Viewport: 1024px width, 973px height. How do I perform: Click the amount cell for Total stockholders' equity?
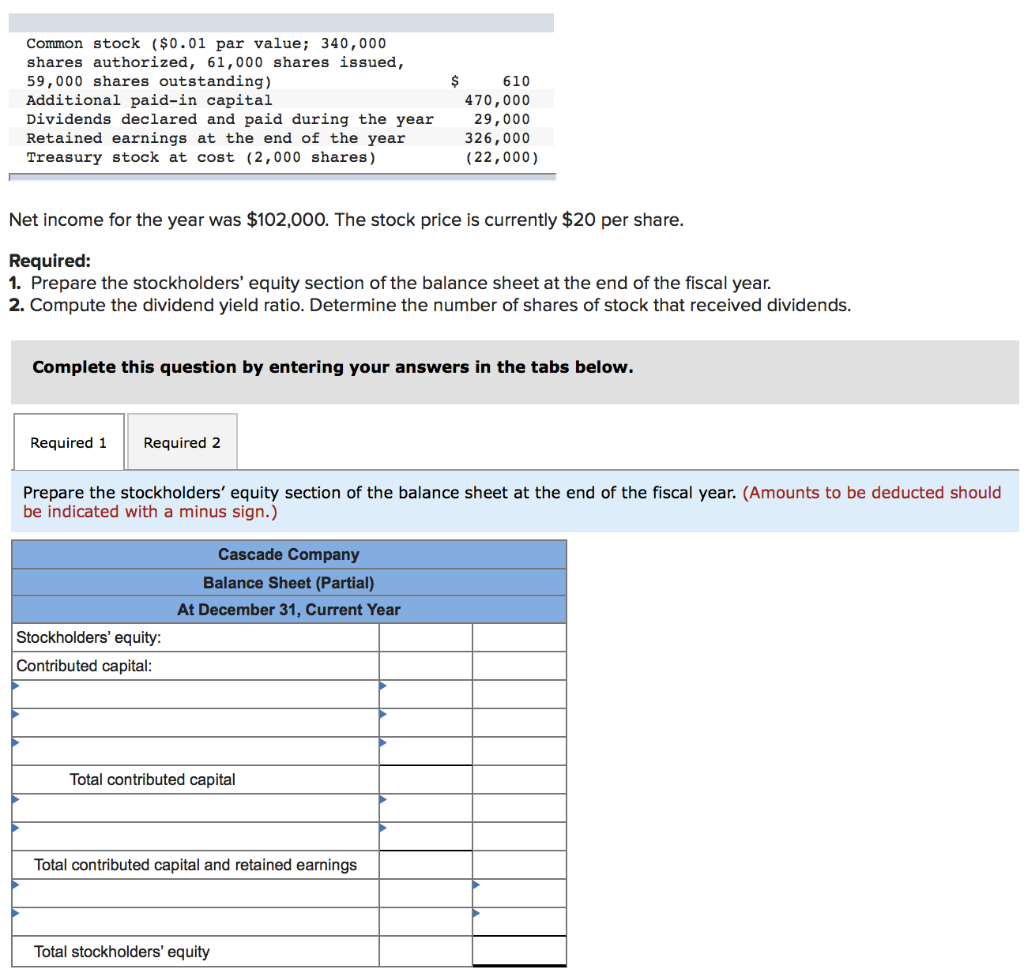click(x=519, y=951)
